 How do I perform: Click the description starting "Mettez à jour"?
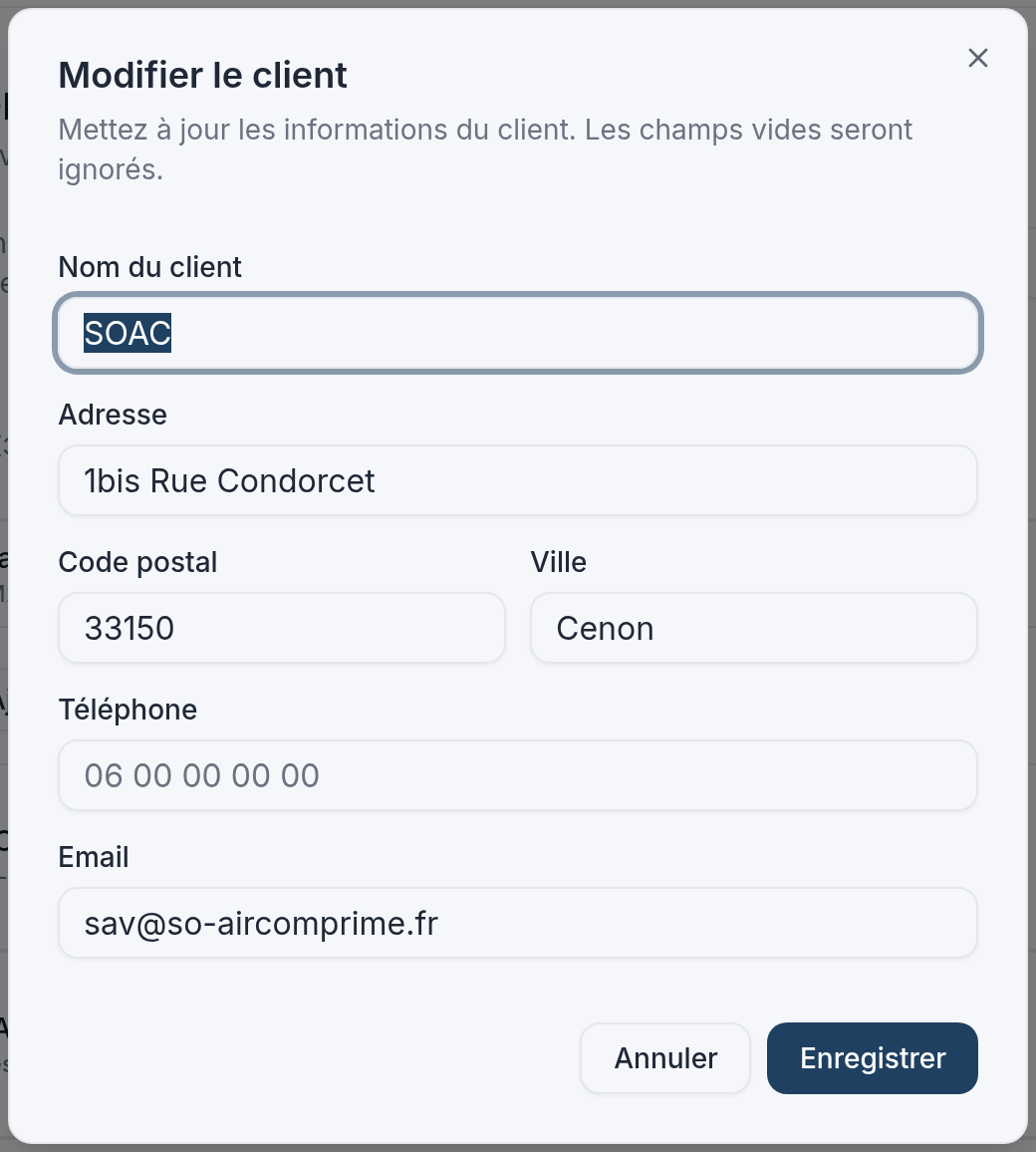coord(484,149)
